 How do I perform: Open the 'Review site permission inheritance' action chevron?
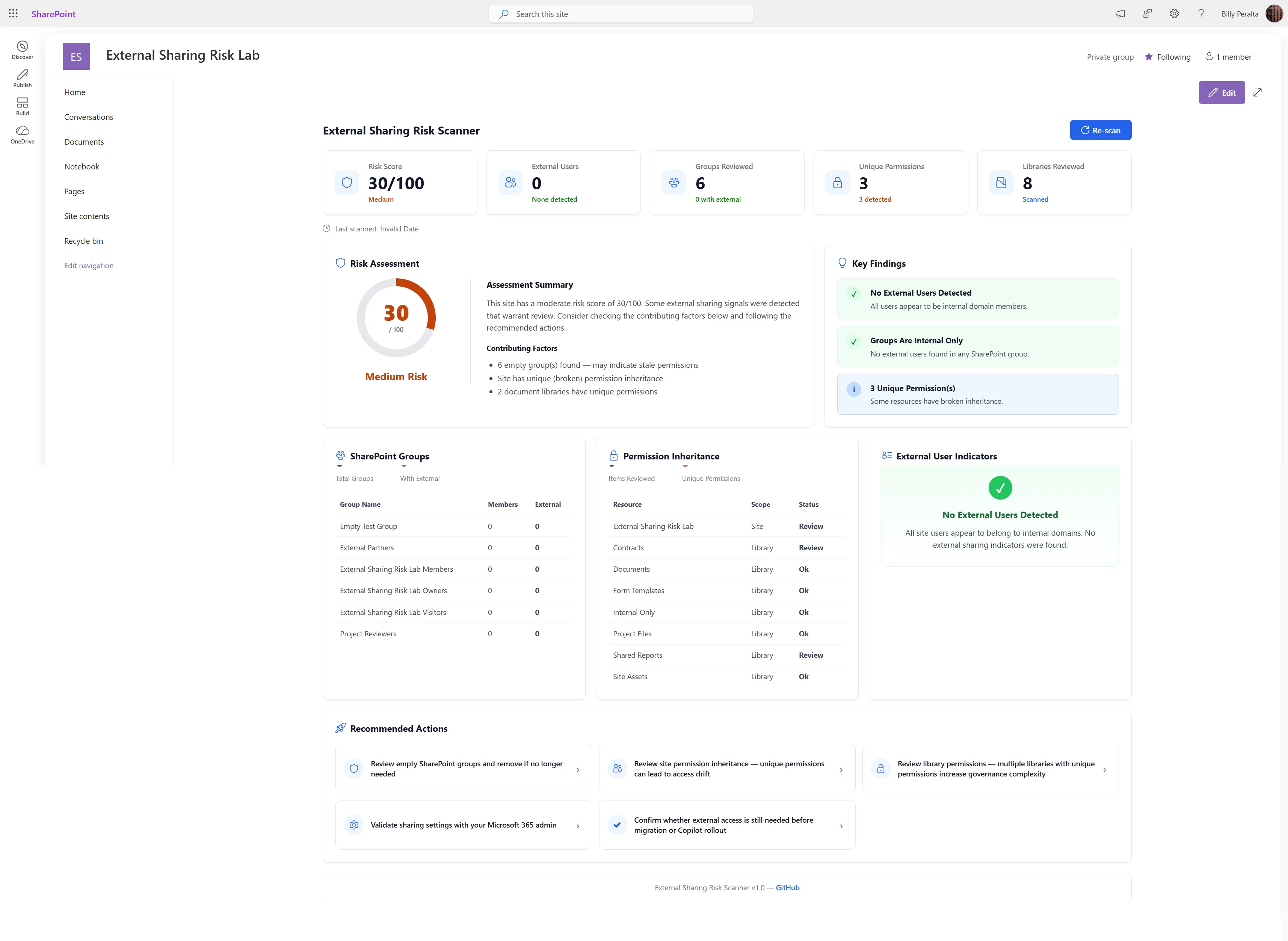point(841,770)
